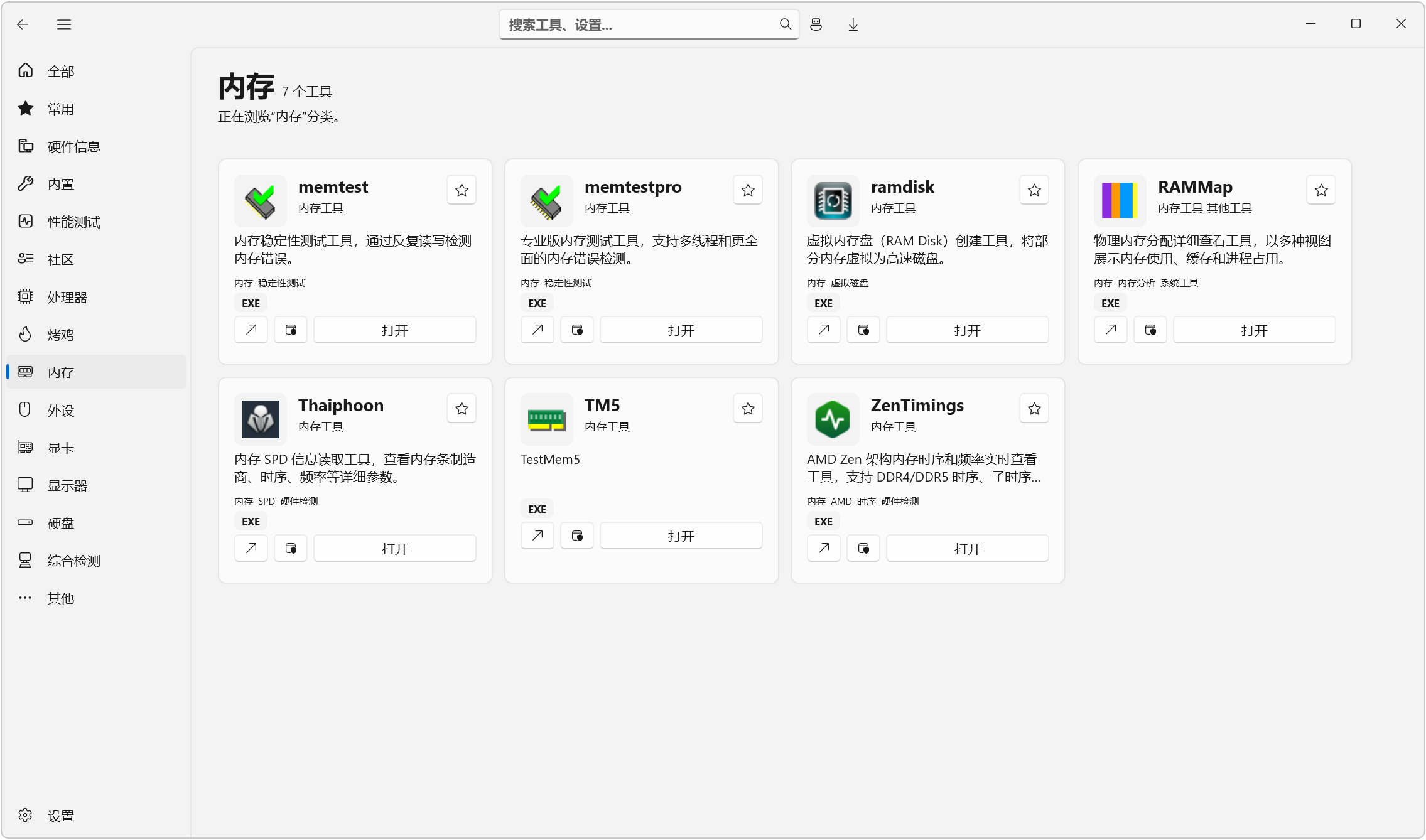This screenshot has width=1426, height=840.
Task: Select 处理器 category
Action: pos(96,297)
